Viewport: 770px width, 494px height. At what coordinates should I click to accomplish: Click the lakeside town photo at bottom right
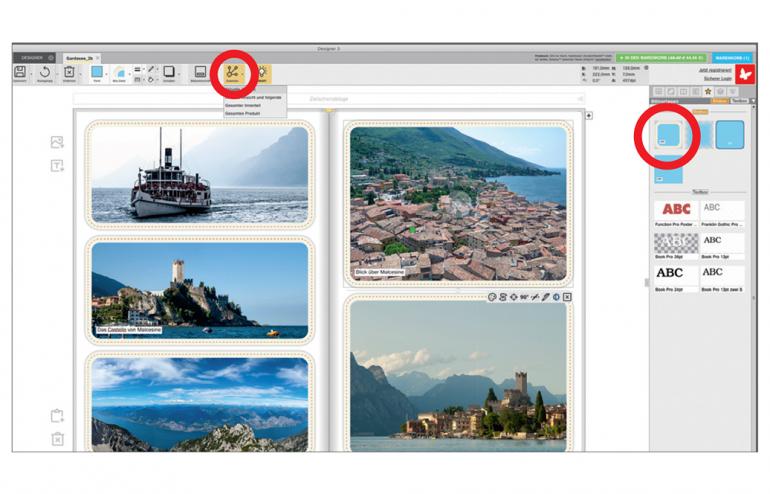pyautogui.click(x=458, y=377)
